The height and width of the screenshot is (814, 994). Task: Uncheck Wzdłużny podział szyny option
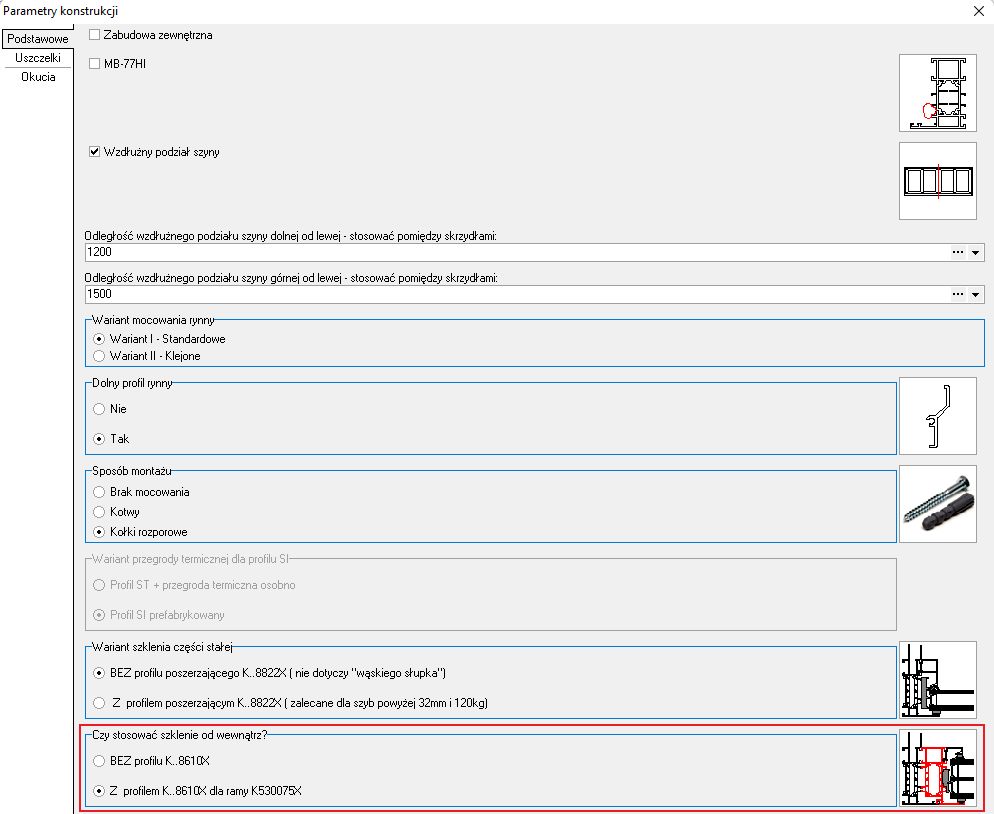[95, 152]
